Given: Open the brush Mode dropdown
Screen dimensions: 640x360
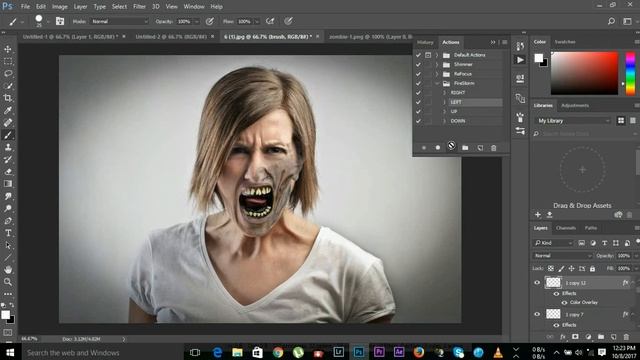Looking at the screenshot, I should pos(119,21).
